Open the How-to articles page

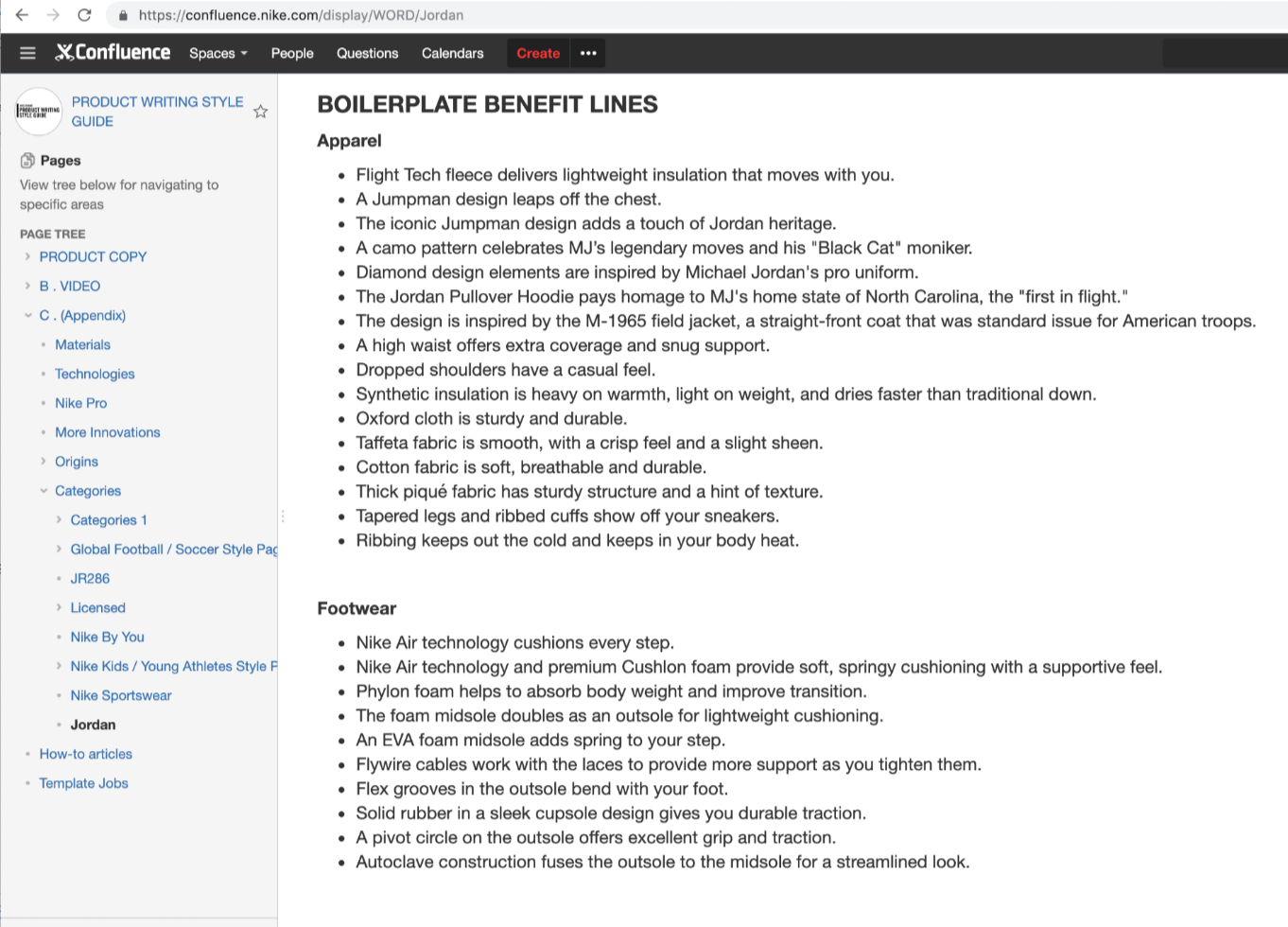pyautogui.click(x=85, y=755)
